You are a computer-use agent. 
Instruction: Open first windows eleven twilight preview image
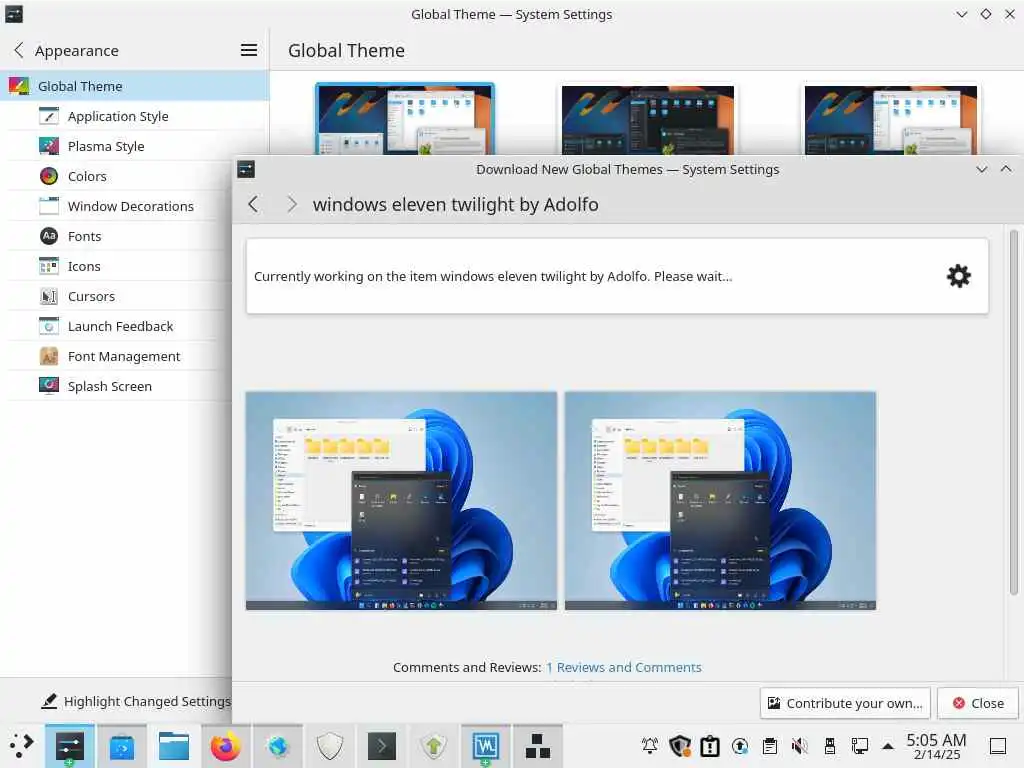(x=401, y=501)
